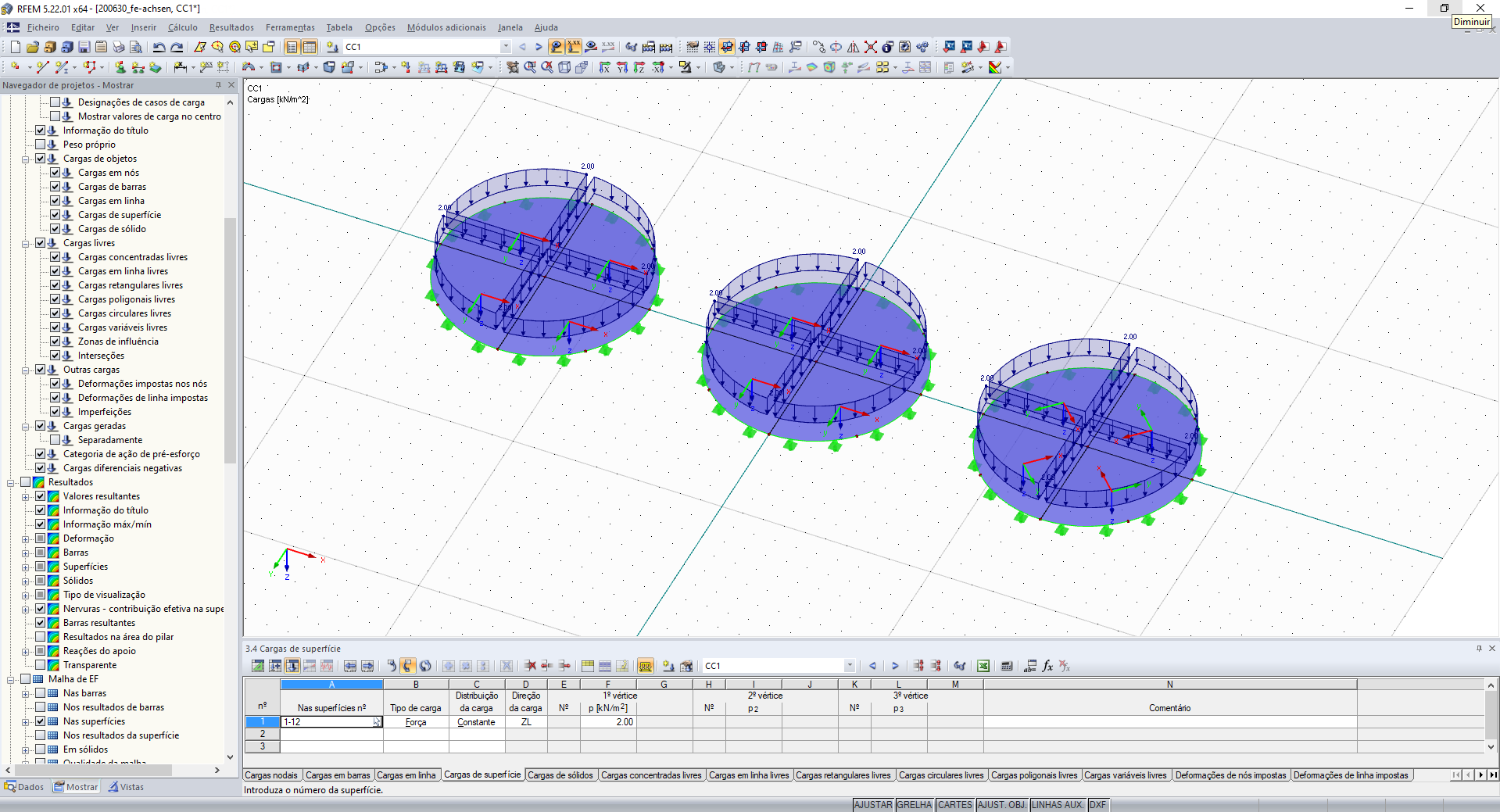View model in Y direction

point(622,67)
